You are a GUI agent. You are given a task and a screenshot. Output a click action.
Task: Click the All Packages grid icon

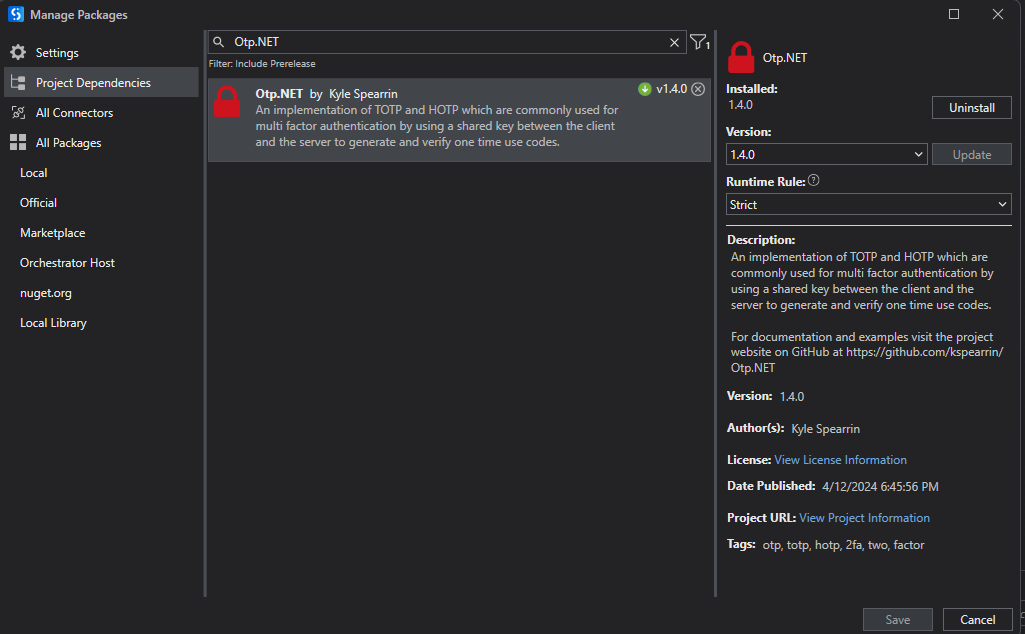click(18, 142)
